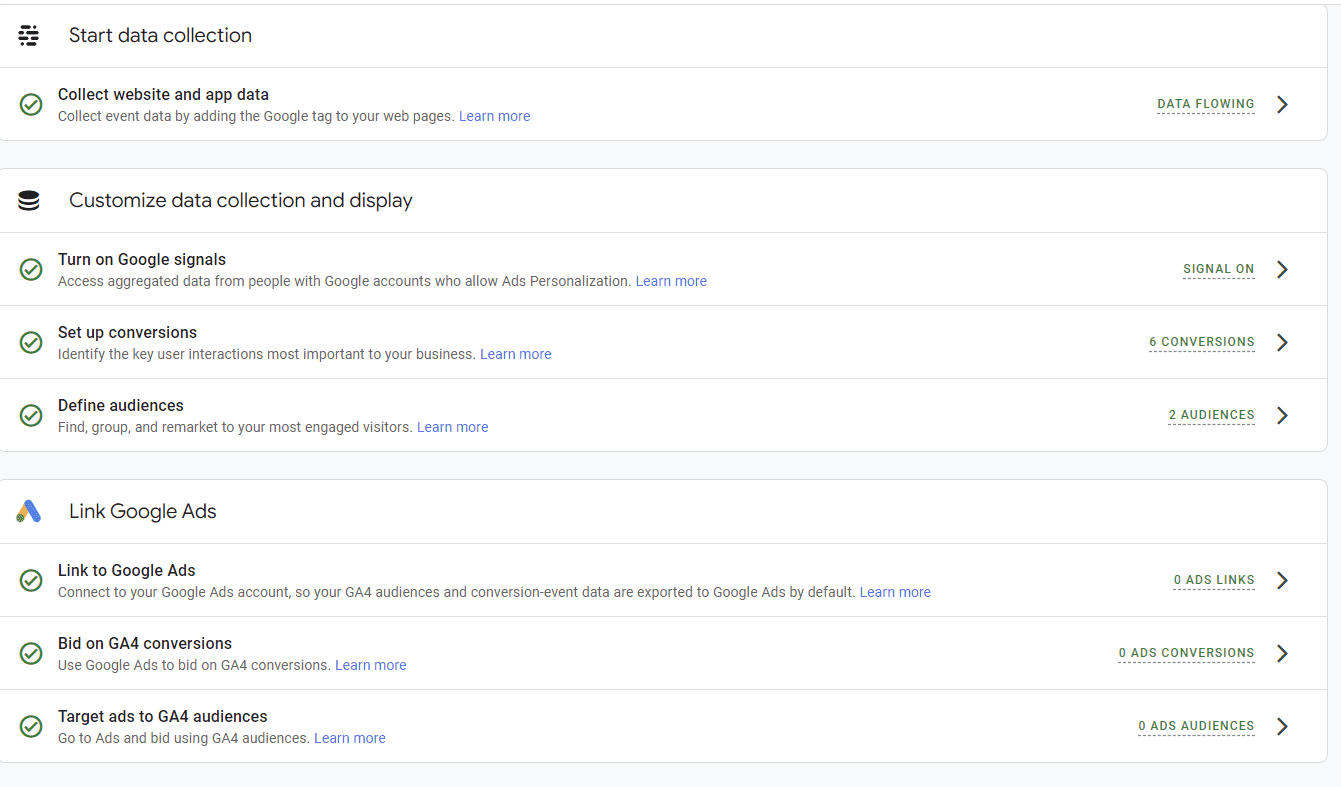Expand the Define audiences chevron
The width and height of the screenshot is (1341, 787).
pos(1282,415)
